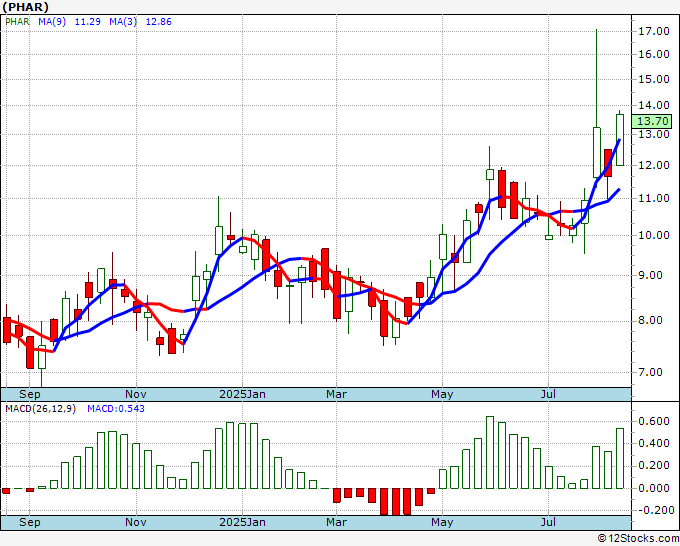680x546 pixels.
Task: Click the Nov label on MACD axis
Action: (136, 522)
